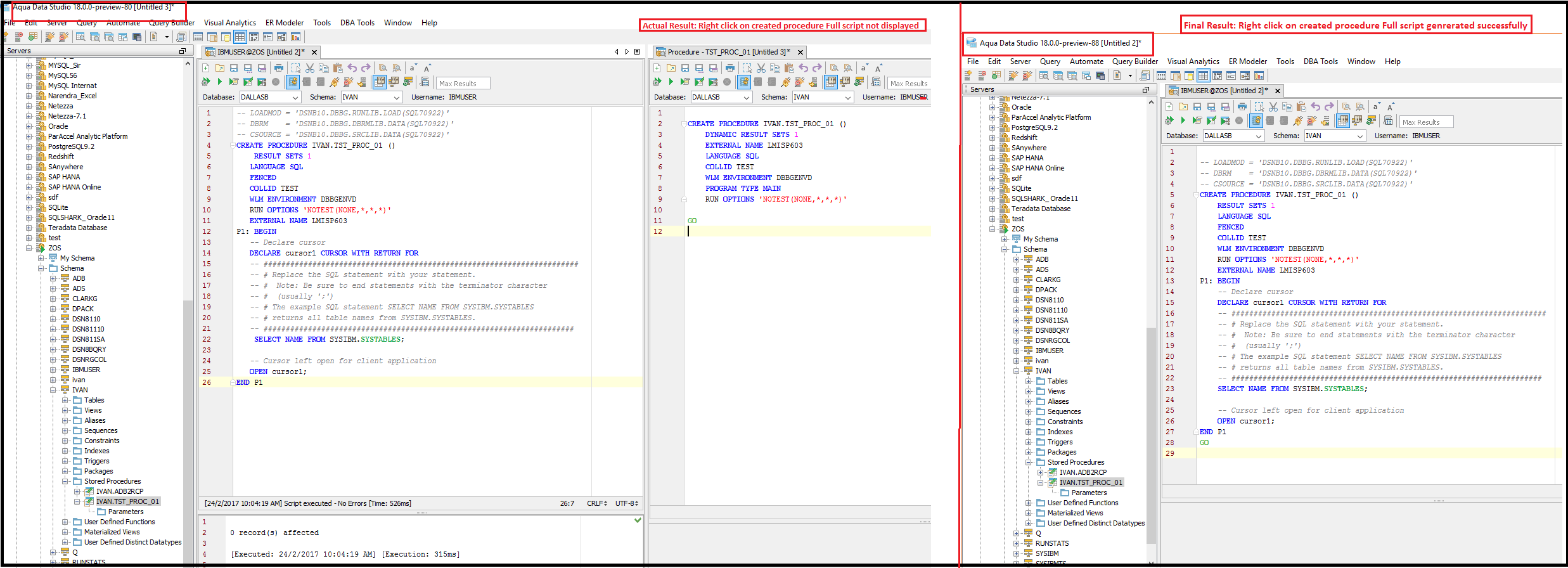Image resolution: width=1568 pixels, height=568 pixels.
Task: Click the Save icon in the Procedure - TST_PROC_01 toolbar
Action: pos(685,68)
